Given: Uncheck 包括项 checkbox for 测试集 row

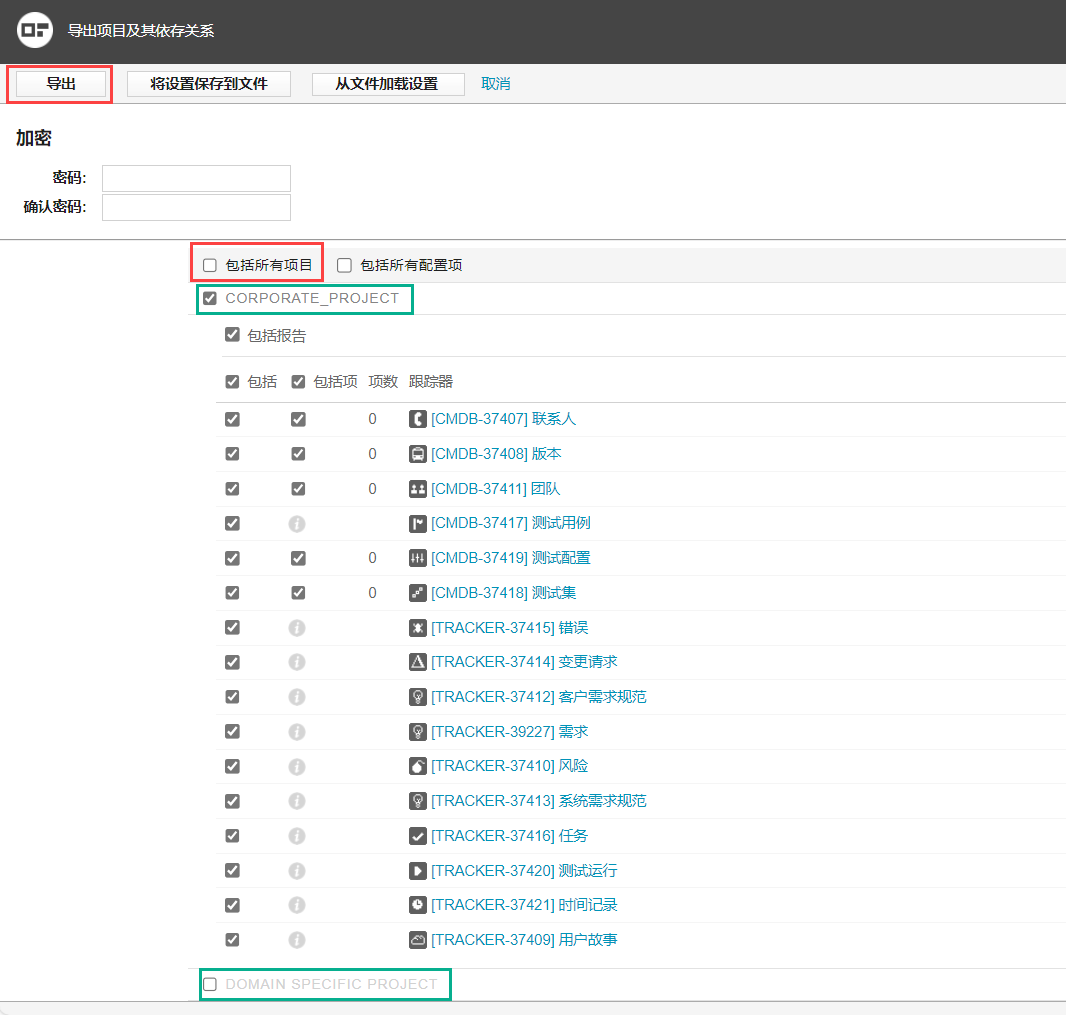Looking at the screenshot, I should [x=298, y=593].
